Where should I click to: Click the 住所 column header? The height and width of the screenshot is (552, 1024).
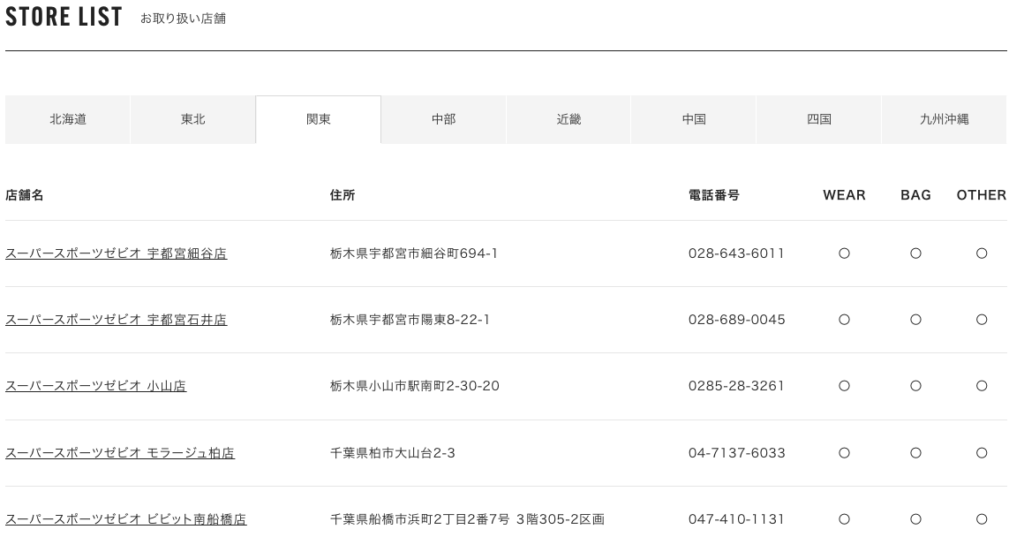click(x=342, y=195)
